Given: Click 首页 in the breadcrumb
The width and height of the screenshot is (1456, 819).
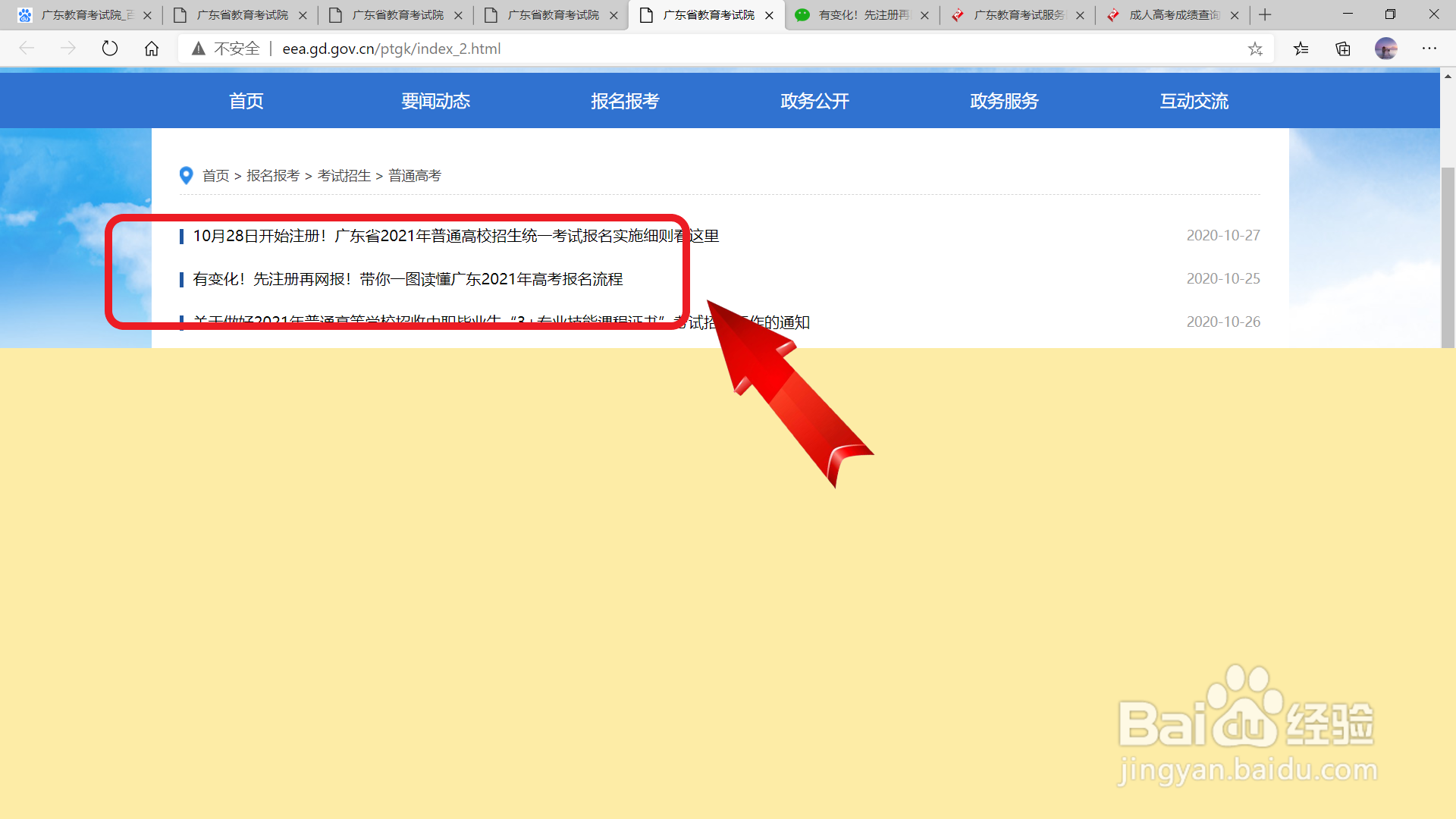Looking at the screenshot, I should pyautogui.click(x=215, y=176).
